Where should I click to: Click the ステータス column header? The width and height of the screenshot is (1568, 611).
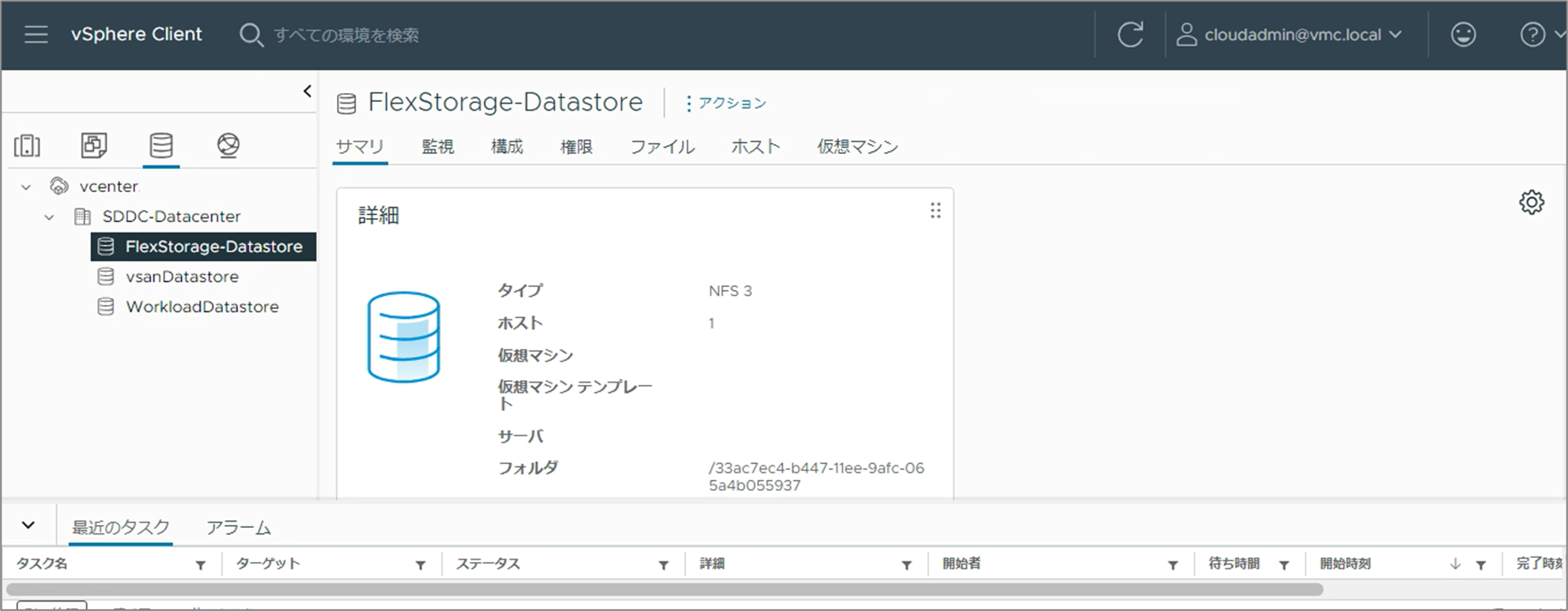tap(488, 564)
